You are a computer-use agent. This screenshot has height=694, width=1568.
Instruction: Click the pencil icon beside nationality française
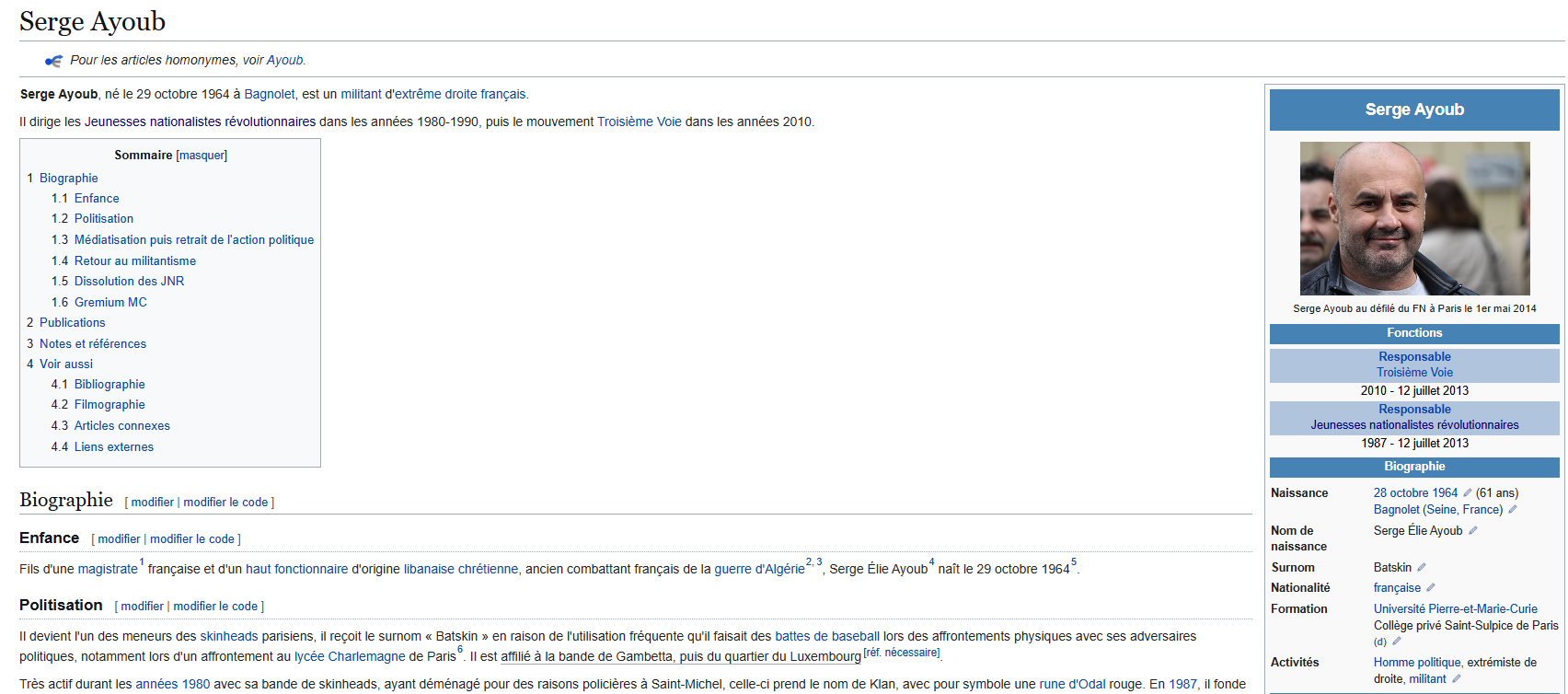1430,588
